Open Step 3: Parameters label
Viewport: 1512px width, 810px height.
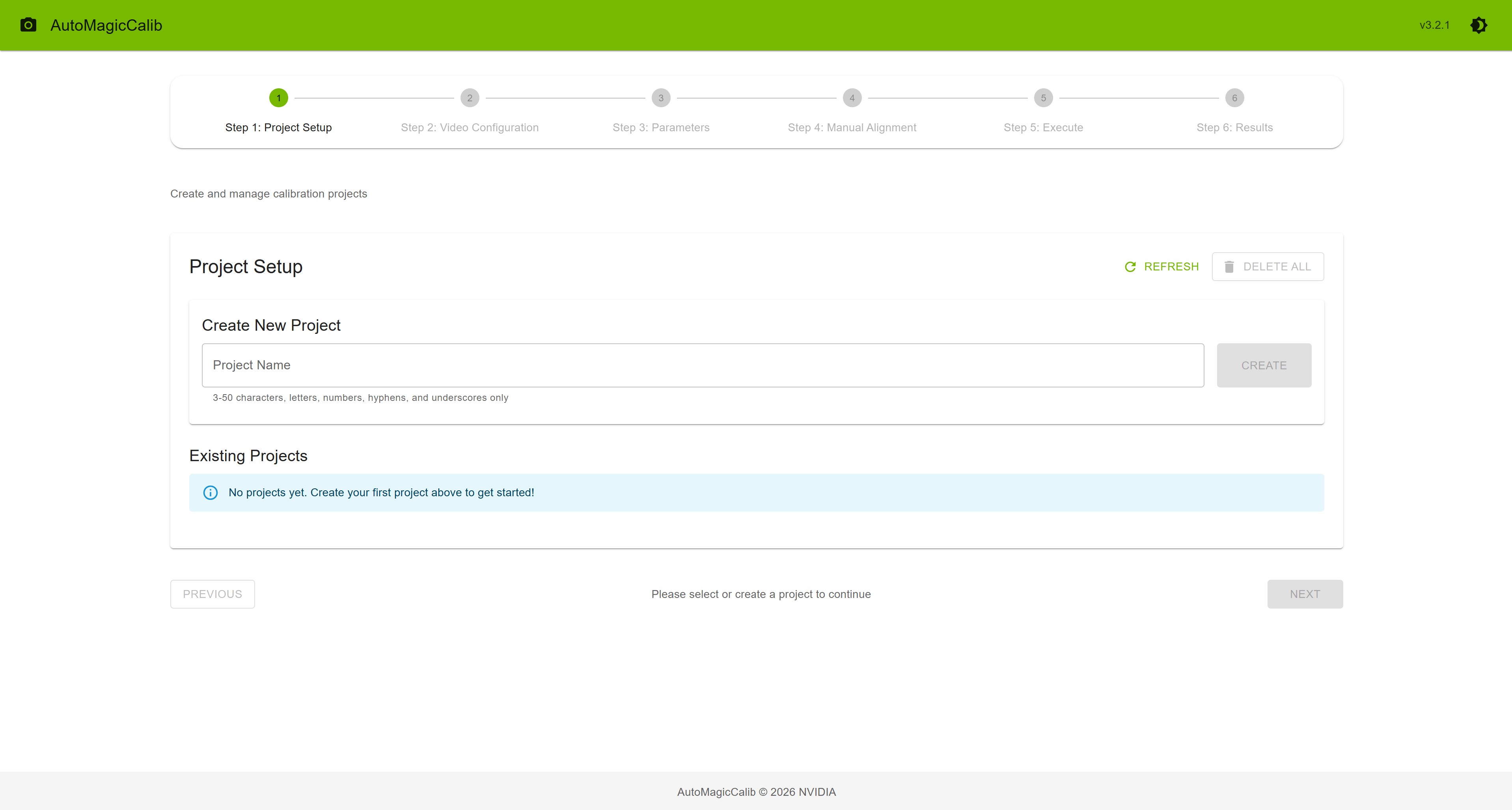(x=661, y=128)
